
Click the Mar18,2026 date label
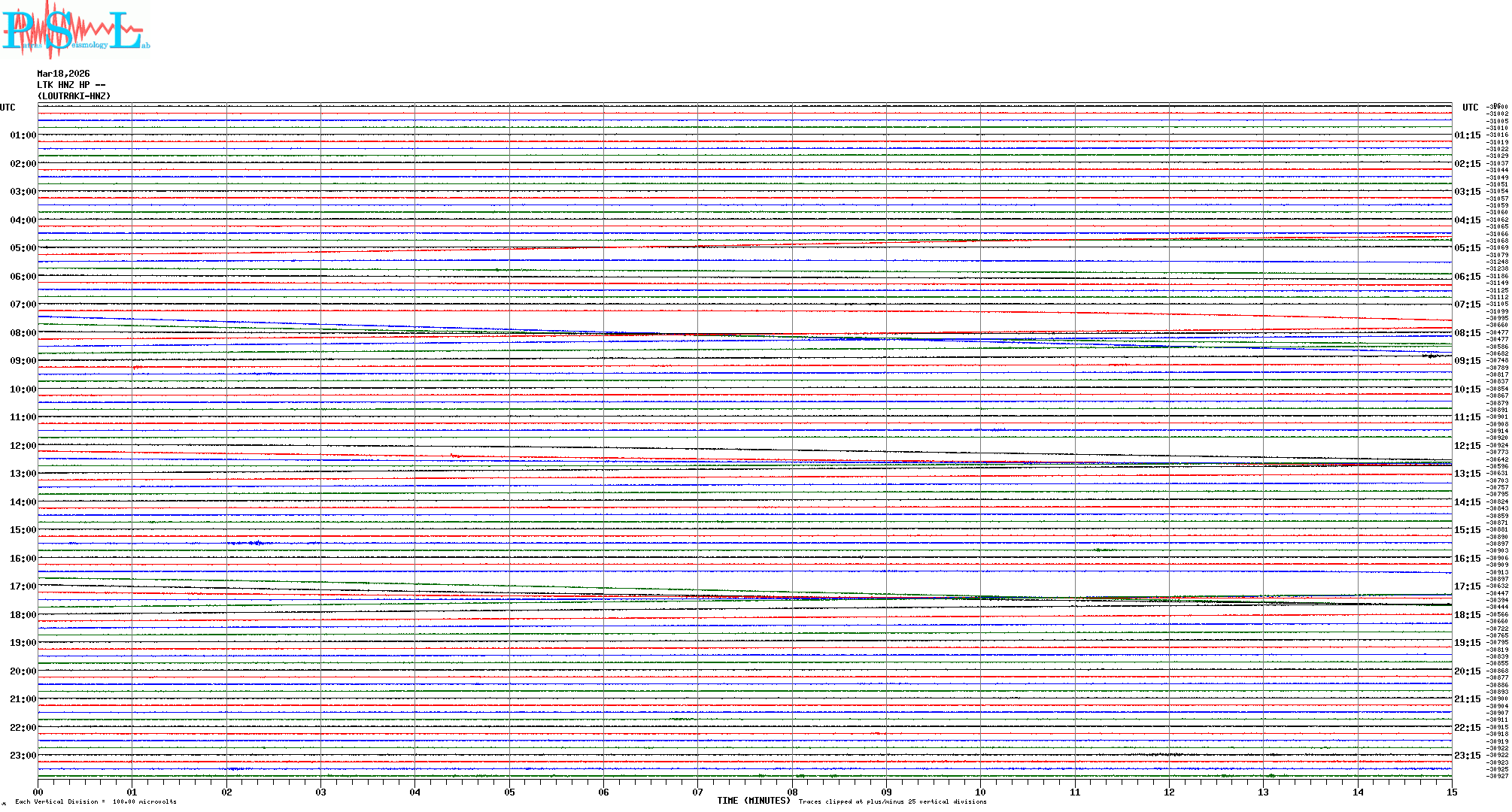click(x=63, y=74)
